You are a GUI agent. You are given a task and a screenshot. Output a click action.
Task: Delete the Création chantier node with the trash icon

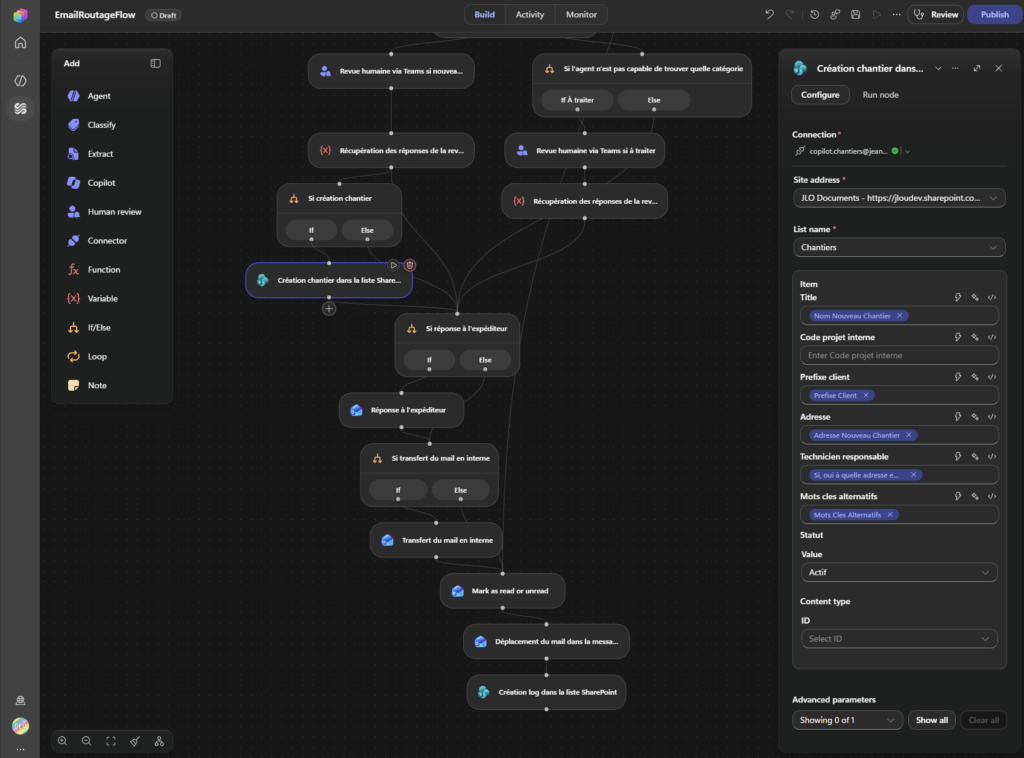[409, 265]
